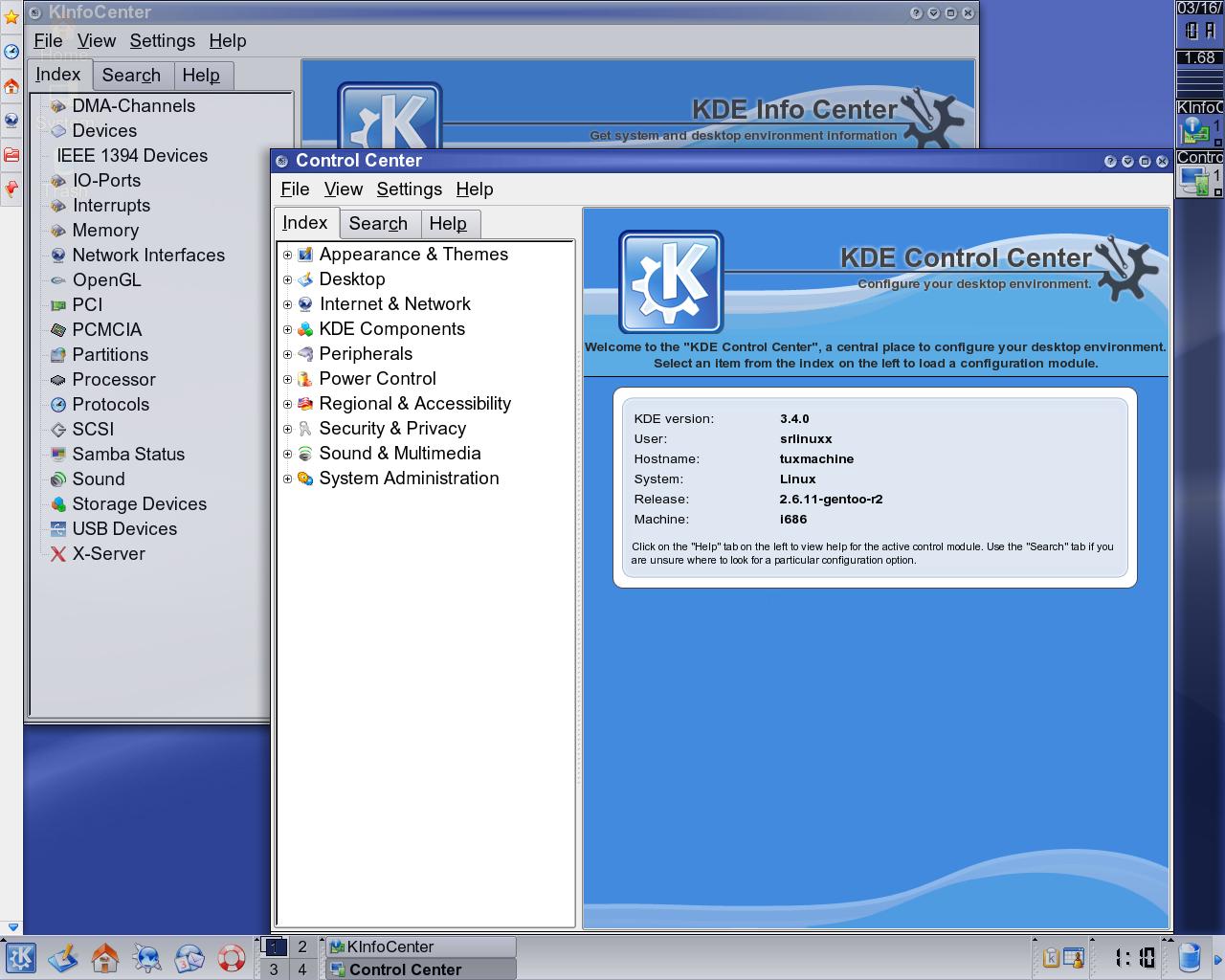
Task: Open KInfoCenter Help menu
Action: 228,41
